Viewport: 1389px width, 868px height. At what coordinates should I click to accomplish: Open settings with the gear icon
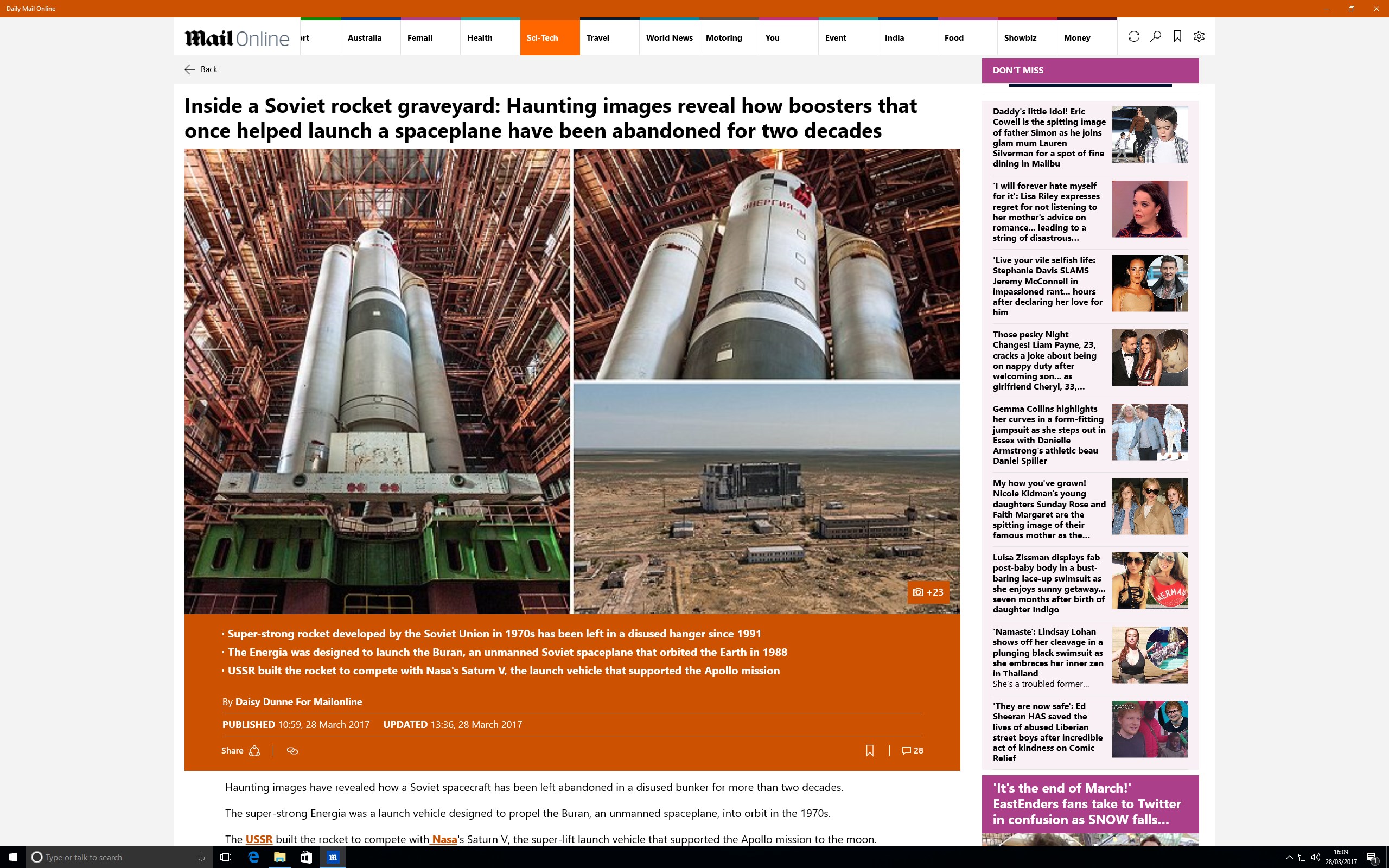pos(1199,36)
